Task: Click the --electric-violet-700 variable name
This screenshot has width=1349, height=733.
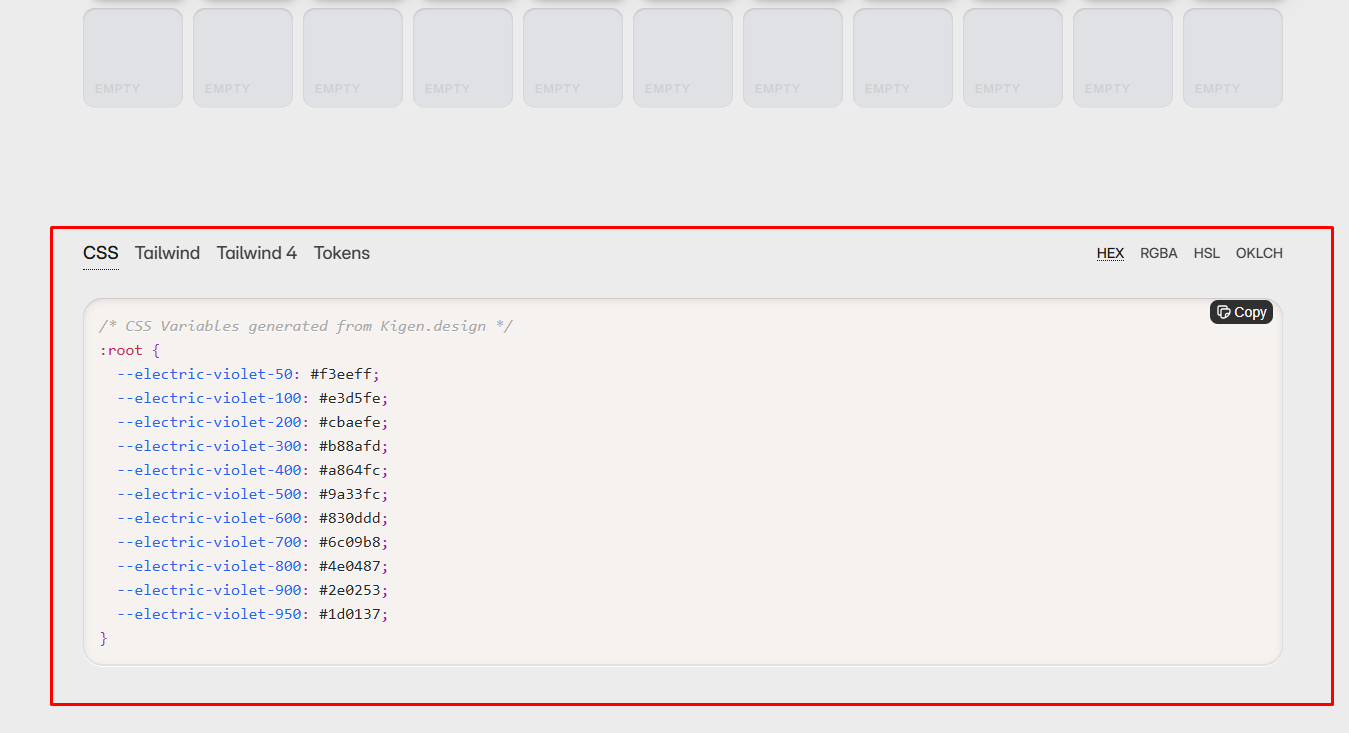Action: point(208,542)
